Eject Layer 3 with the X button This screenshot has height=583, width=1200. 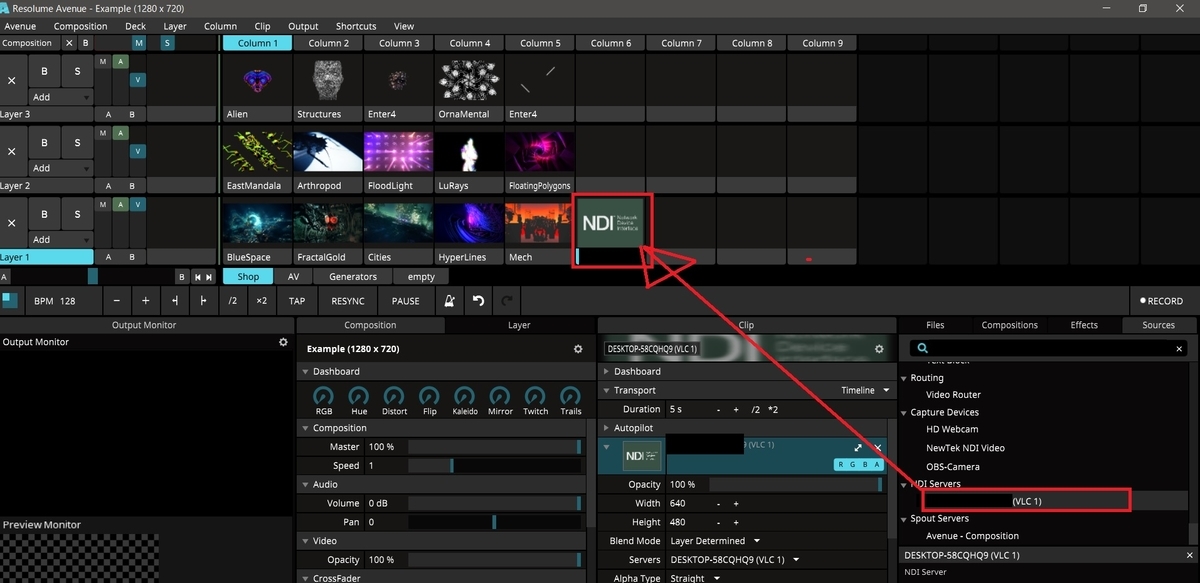(12, 80)
